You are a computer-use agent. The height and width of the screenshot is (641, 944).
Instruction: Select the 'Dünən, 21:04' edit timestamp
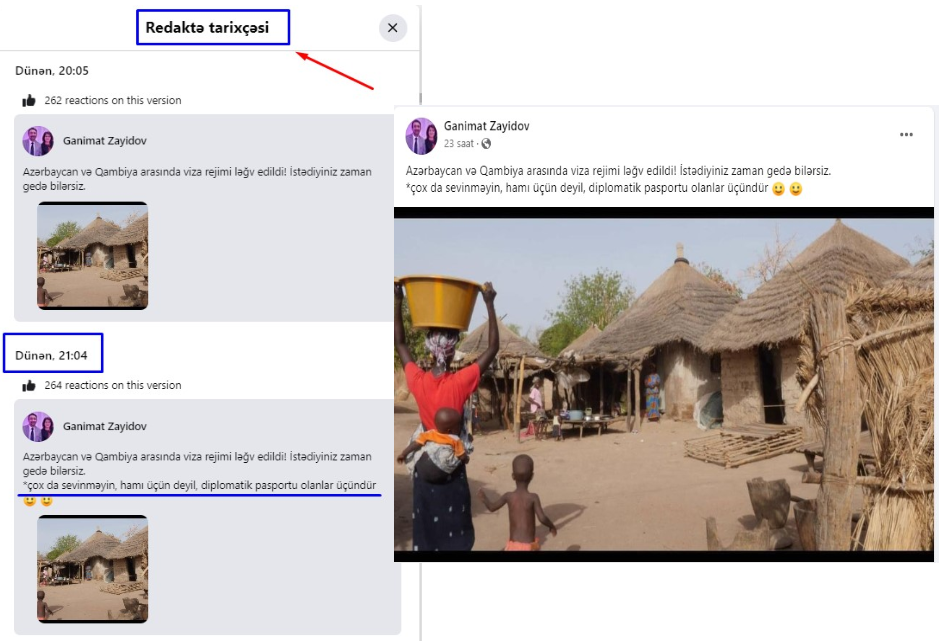(52, 355)
